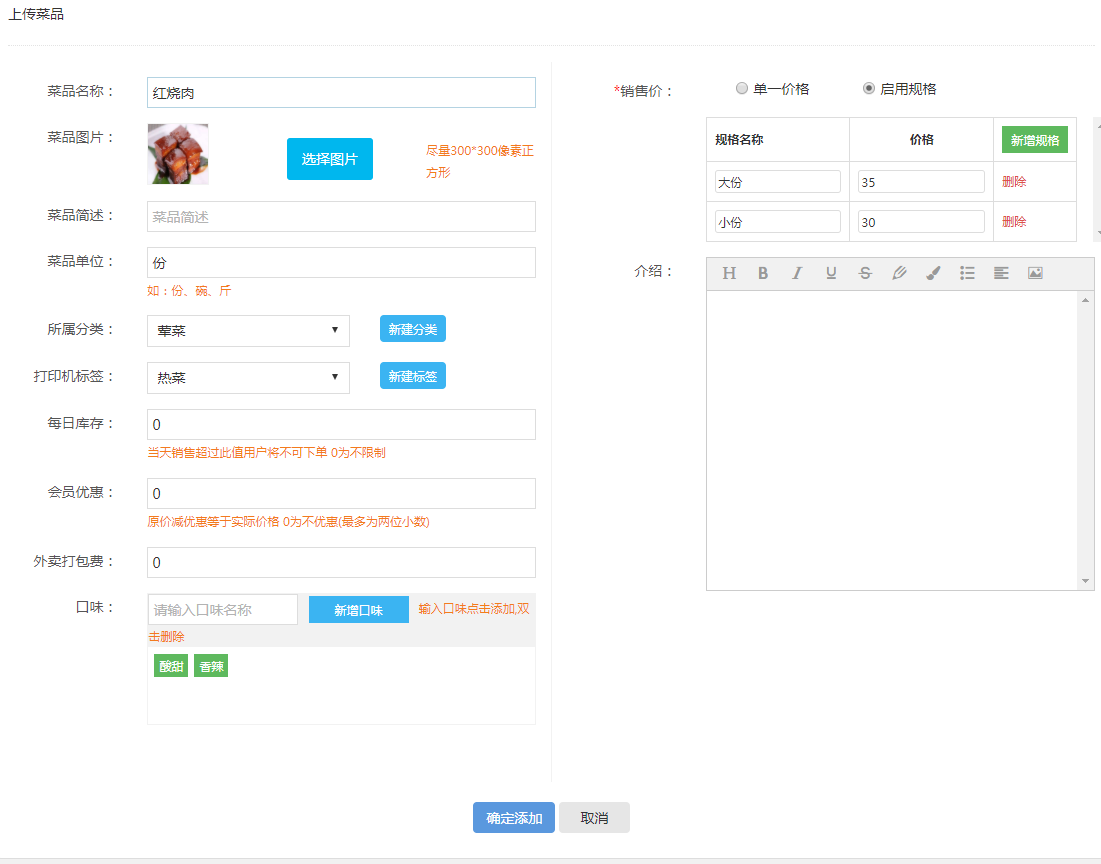
Task: Insert image using the editor picture icon
Action: pos(1035,273)
